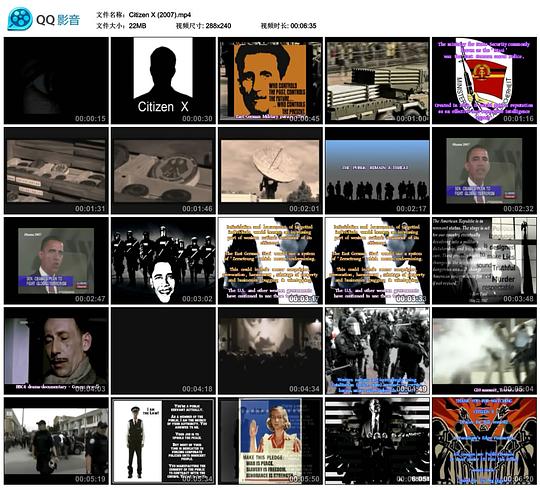Select the orange credits frame at 00:06:20
This screenshot has width=540, height=490.
pos(484,441)
